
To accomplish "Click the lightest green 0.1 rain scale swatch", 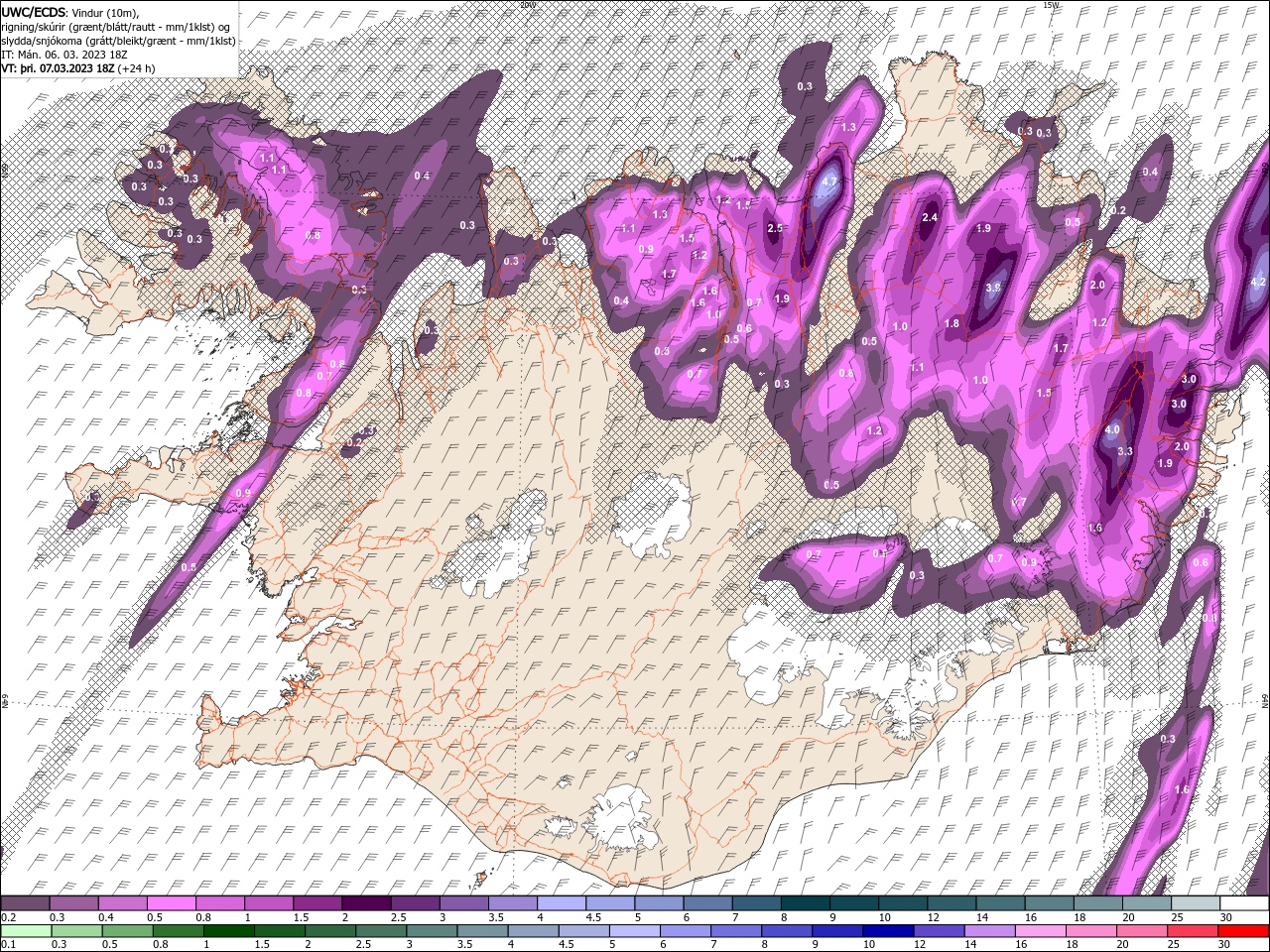I will [25, 931].
